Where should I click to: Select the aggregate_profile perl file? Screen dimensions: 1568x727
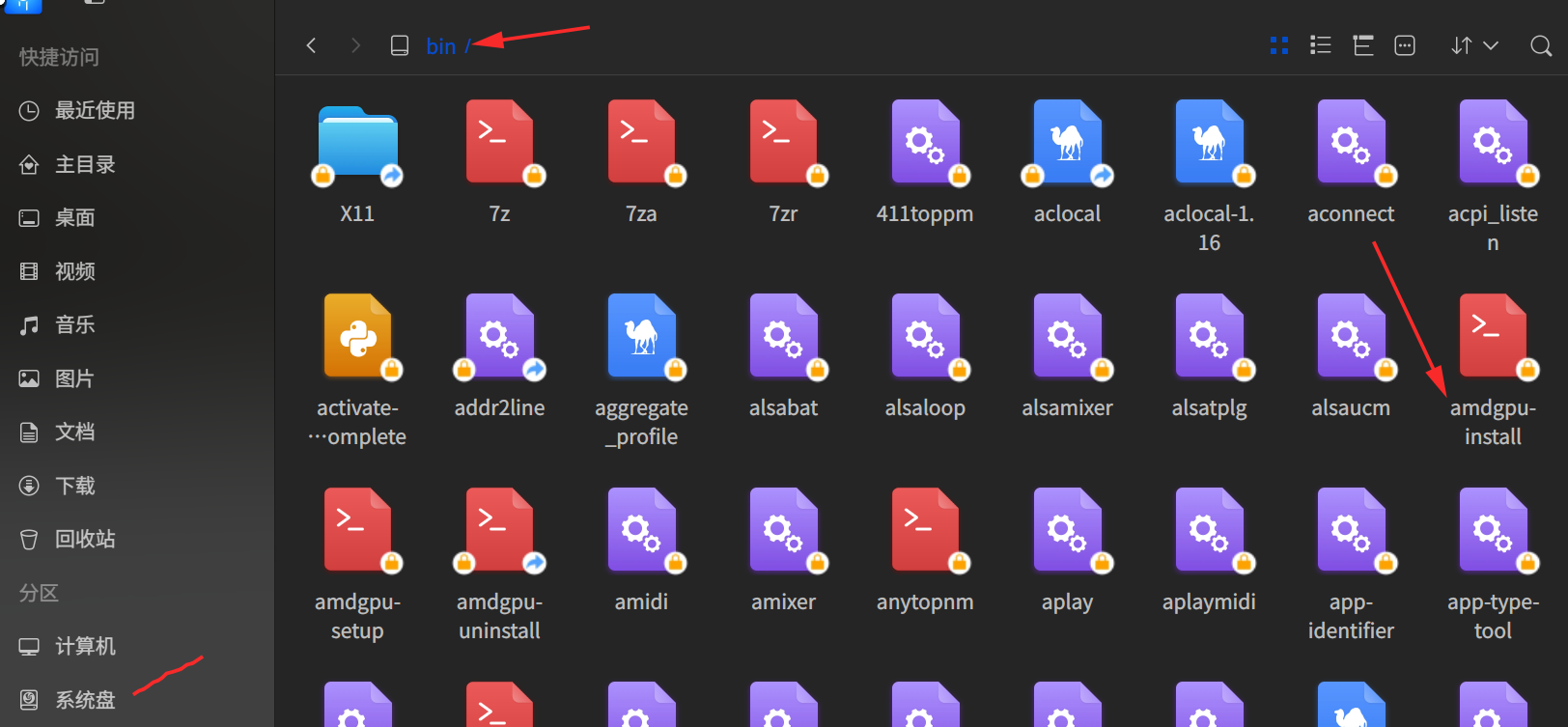pyautogui.click(x=641, y=337)
